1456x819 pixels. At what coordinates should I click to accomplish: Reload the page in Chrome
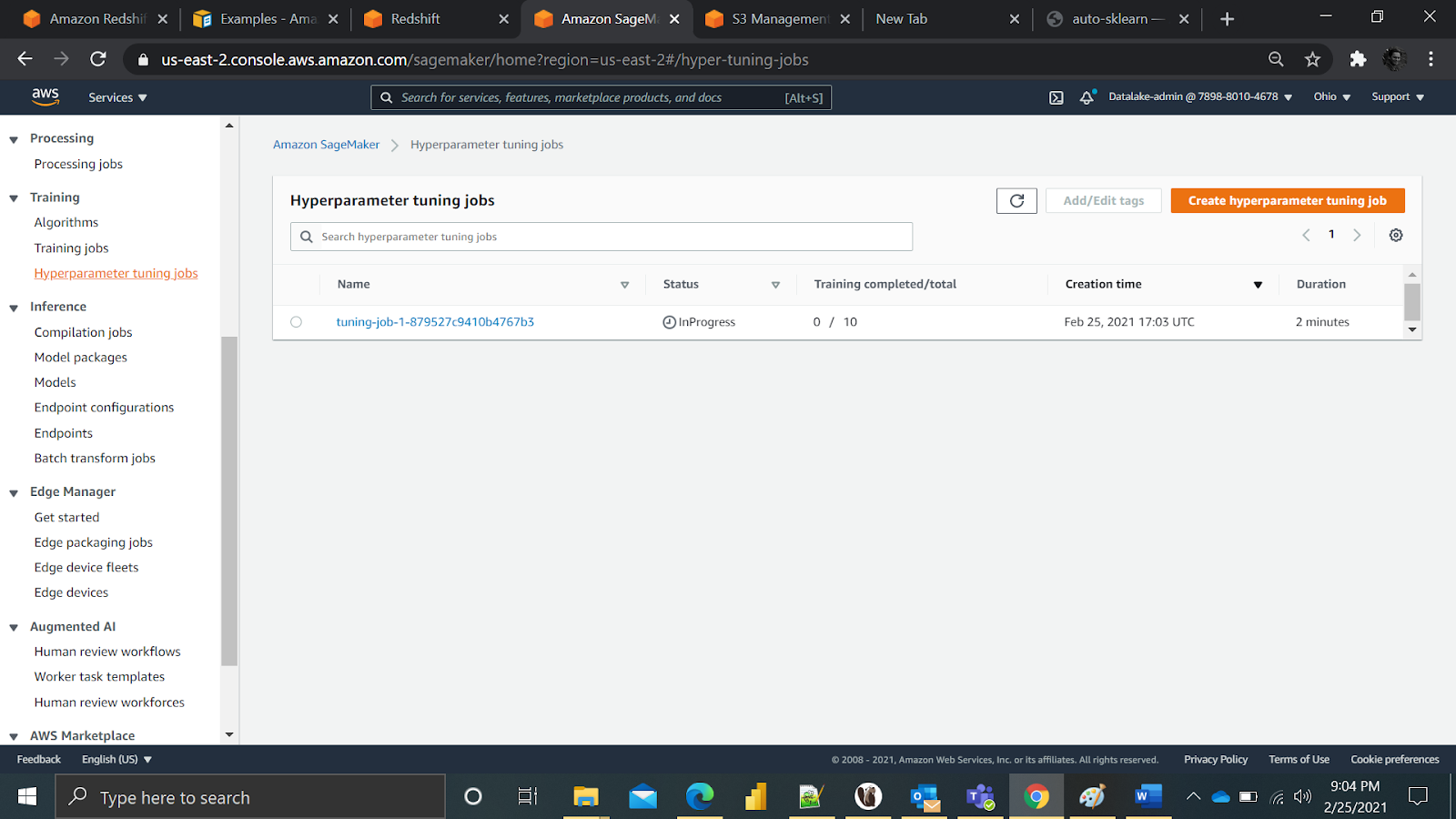(x=98, y=59)
